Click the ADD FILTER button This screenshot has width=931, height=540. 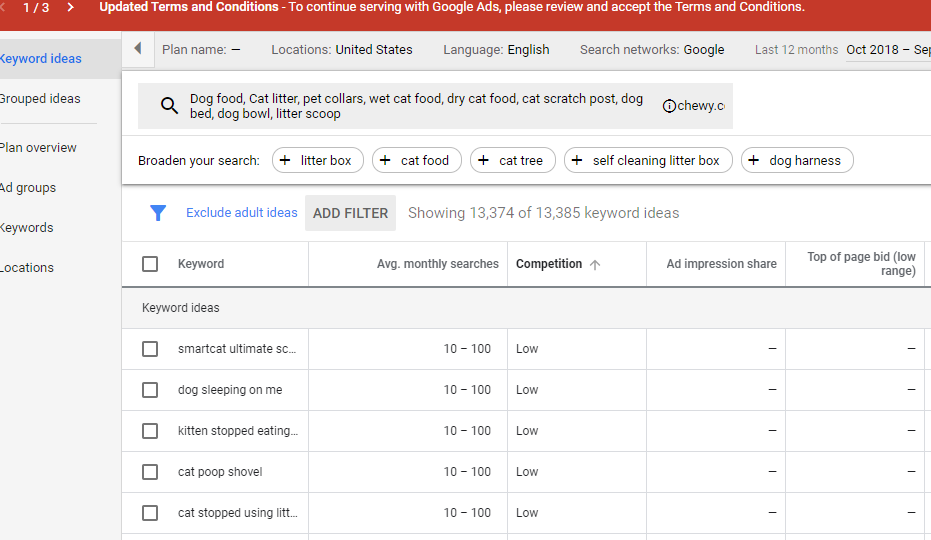tap(350, 213)
